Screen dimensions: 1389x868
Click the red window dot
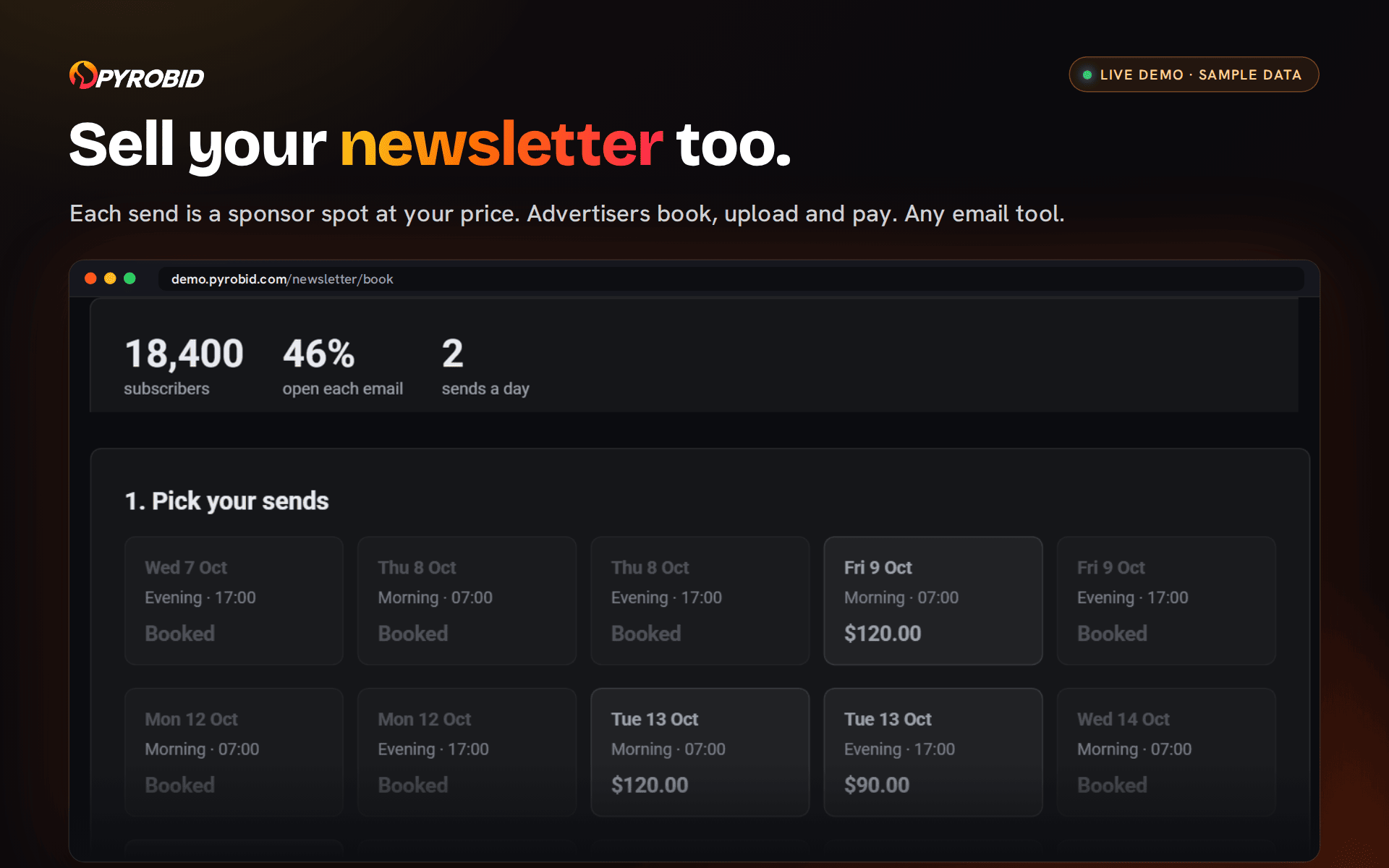(90, 278)
